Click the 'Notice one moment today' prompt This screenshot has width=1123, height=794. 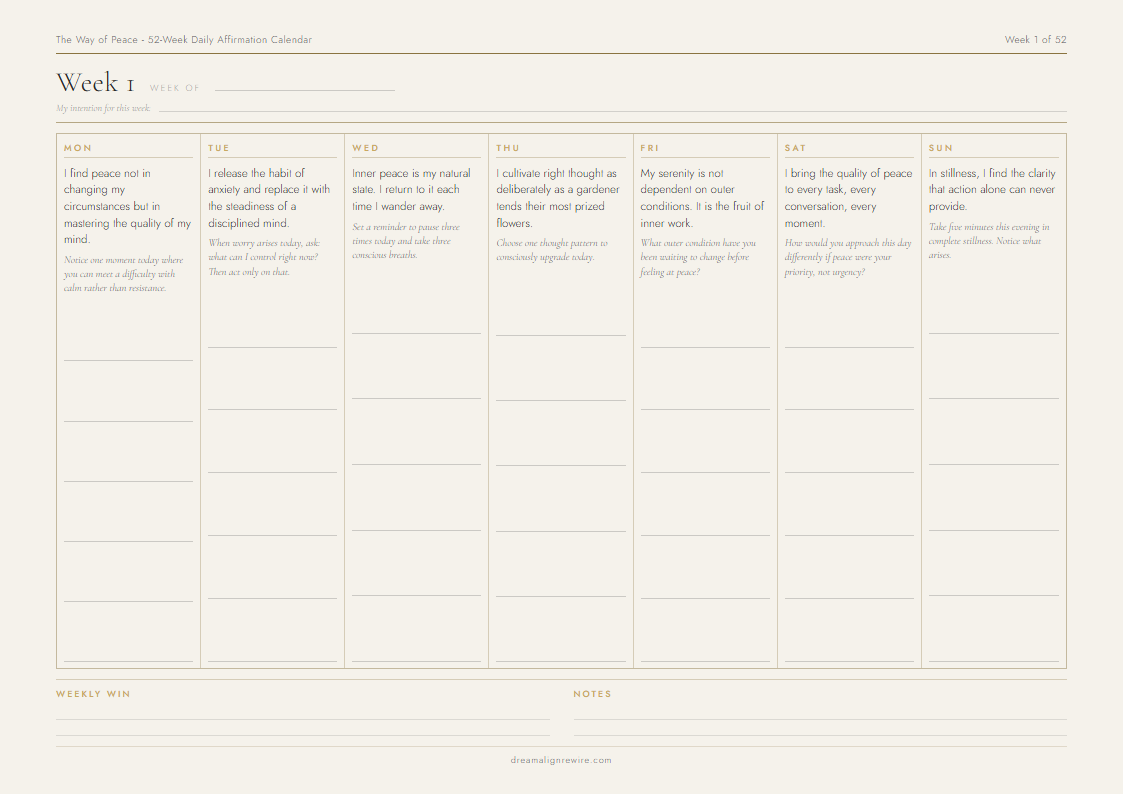click(124, 273)
